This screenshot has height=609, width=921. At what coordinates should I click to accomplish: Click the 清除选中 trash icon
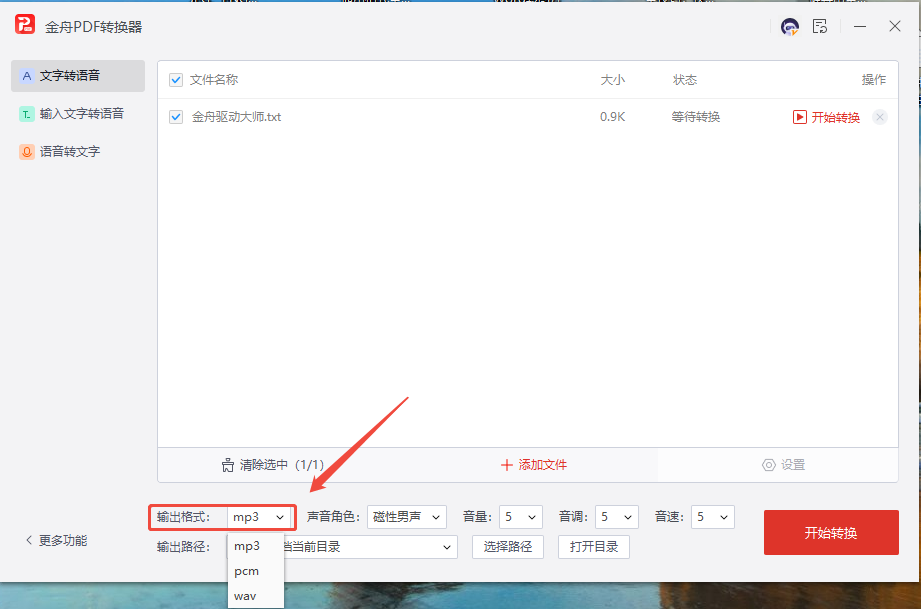click(228, 466)
